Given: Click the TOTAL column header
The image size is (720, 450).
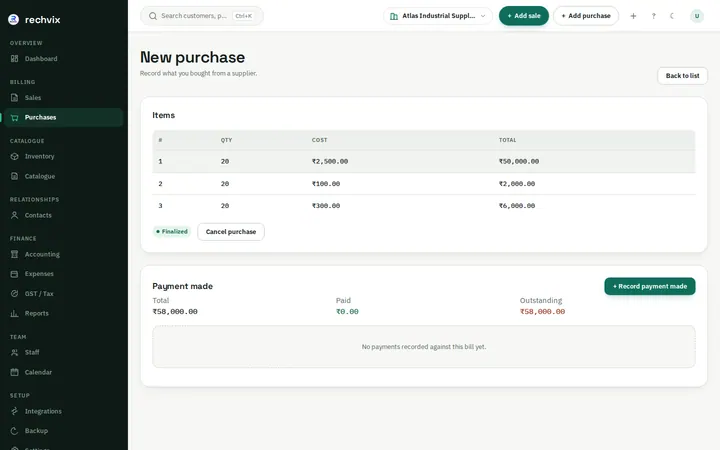Looking at the screenshot, I should coord(507,140).
